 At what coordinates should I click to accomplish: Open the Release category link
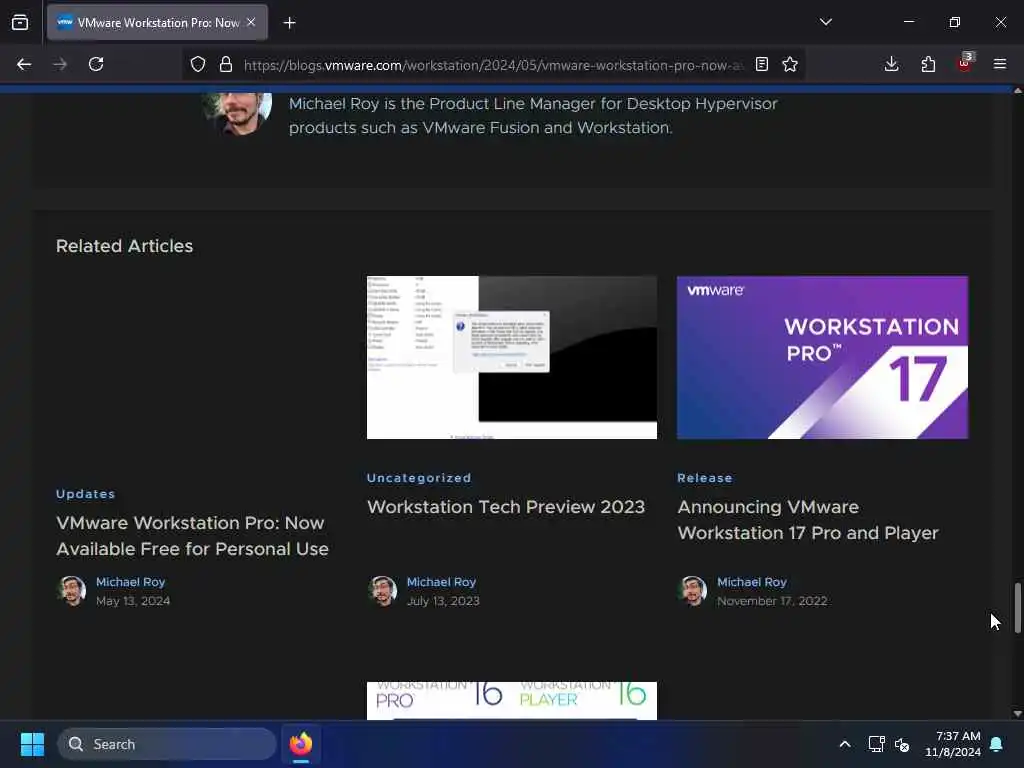tap(705, 478)
